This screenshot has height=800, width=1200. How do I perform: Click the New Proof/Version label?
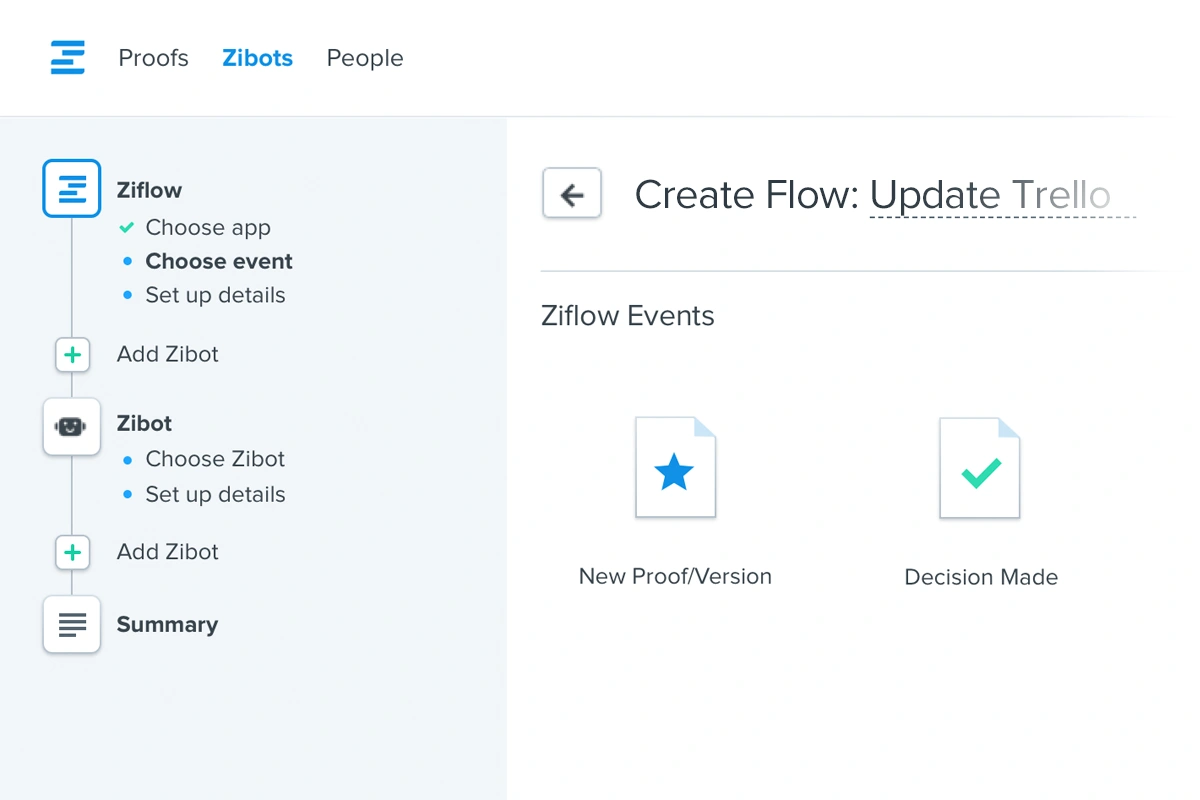point(675,577)
